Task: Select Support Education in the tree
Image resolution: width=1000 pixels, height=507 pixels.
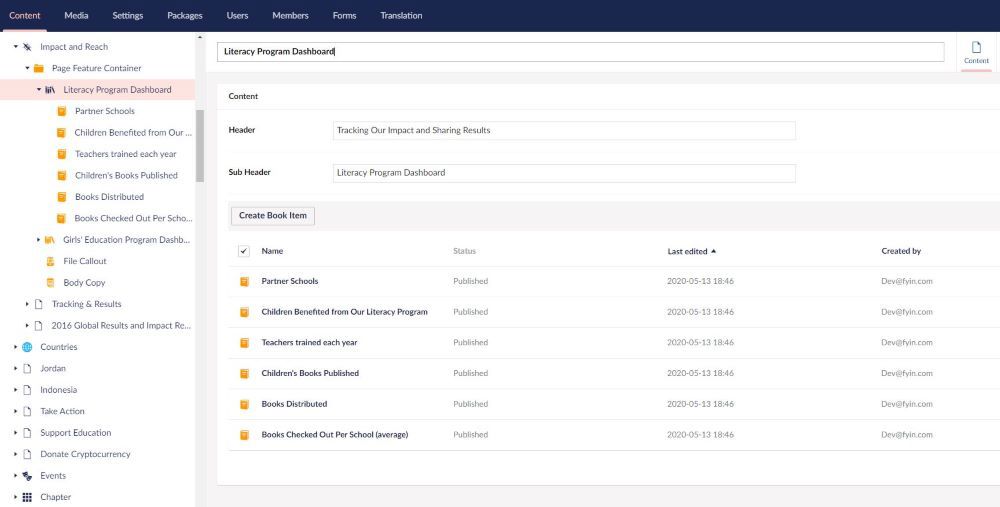Action: pos(75,433)
